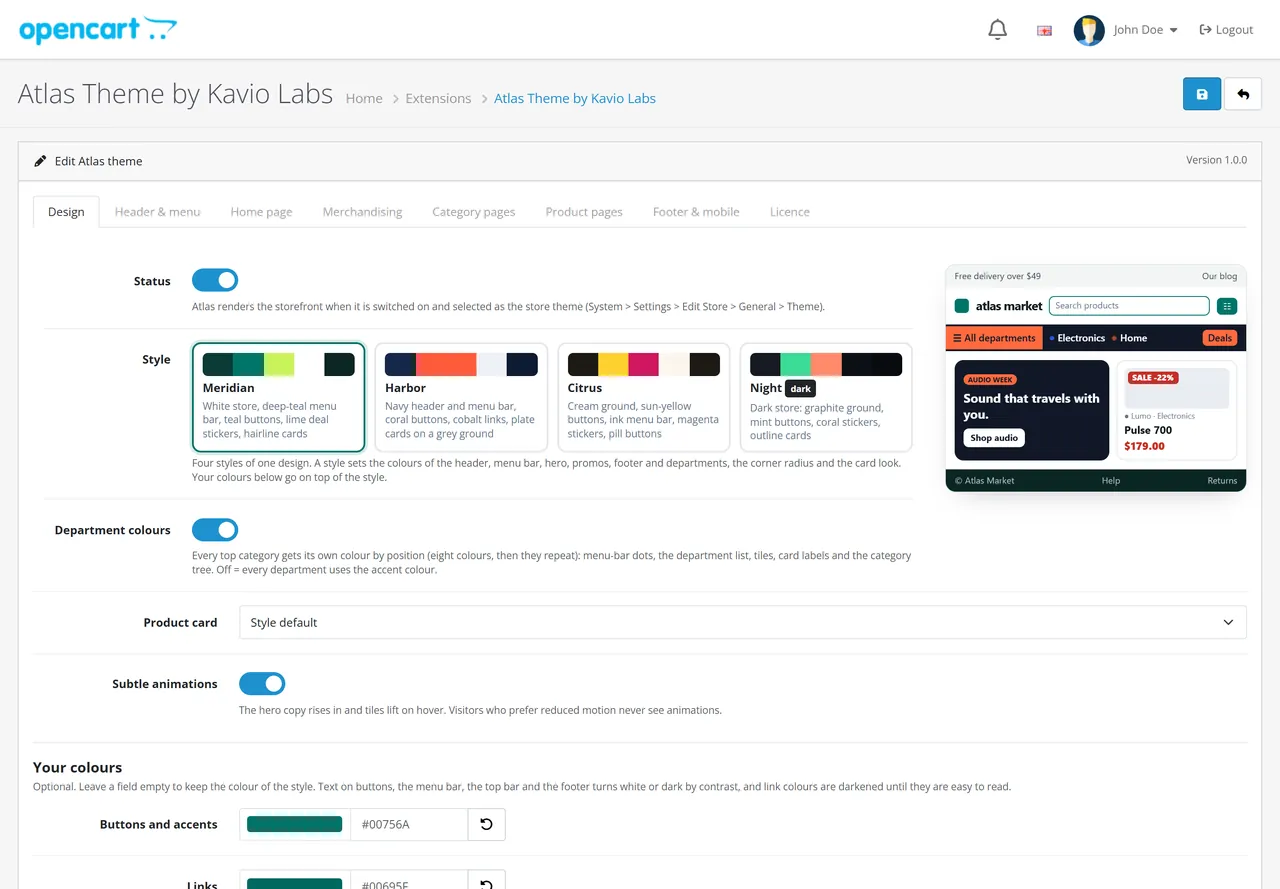
Task: Click the preview Search products field
Action: pos(1129,306)
